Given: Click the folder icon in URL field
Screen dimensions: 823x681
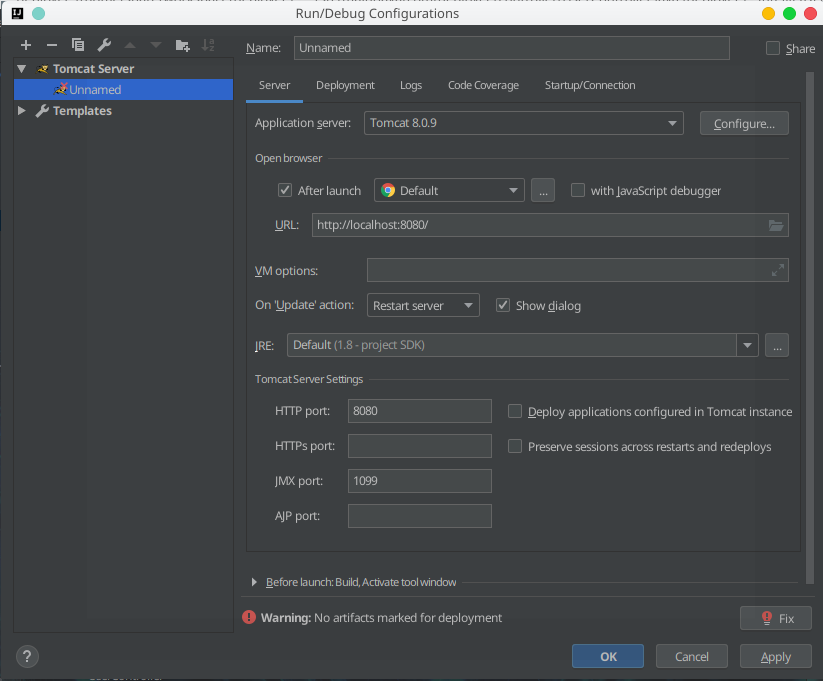Looking at the screenshot, I should (x=776, y=225).
